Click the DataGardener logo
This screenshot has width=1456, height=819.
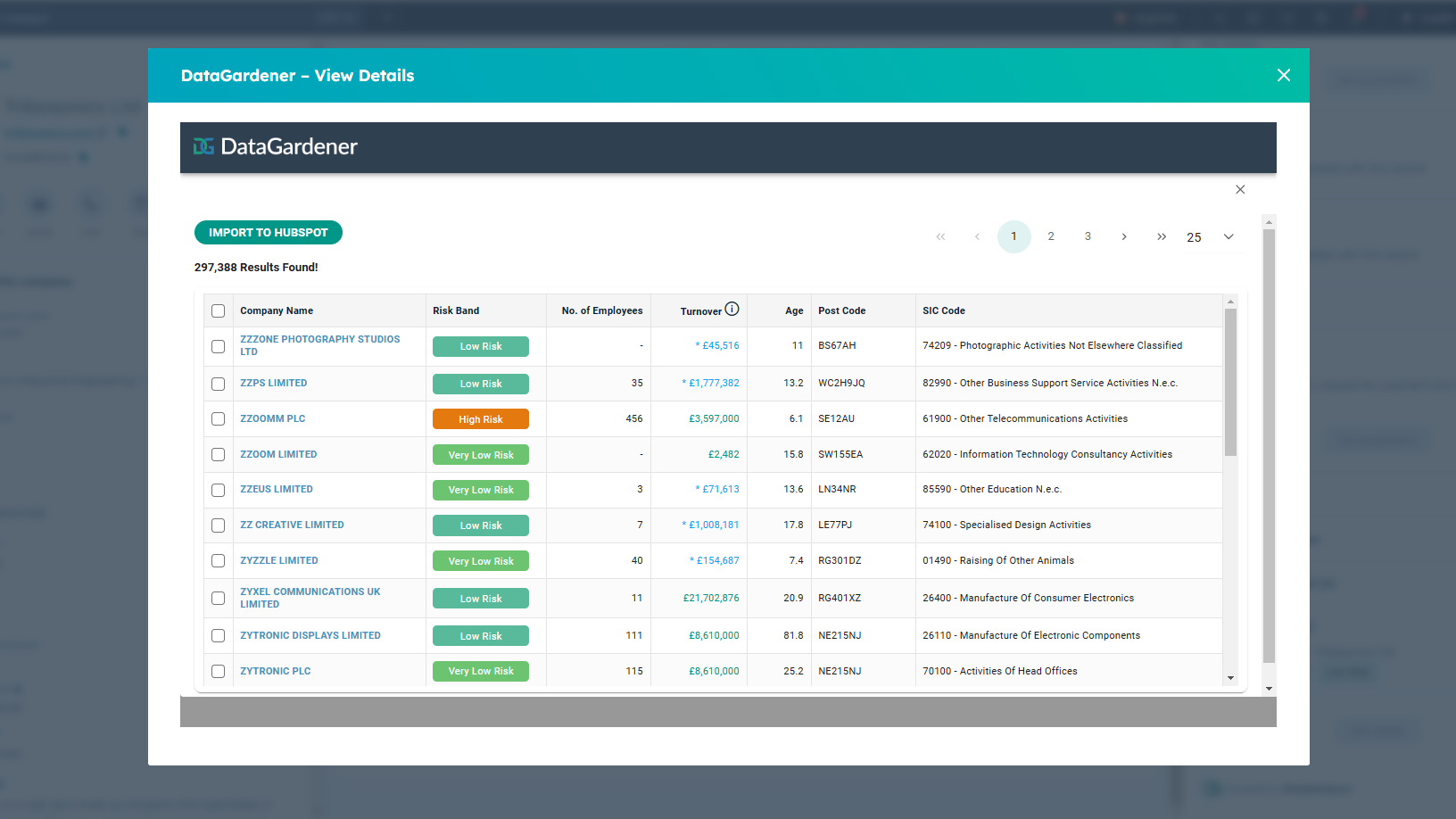click(276, 147)
